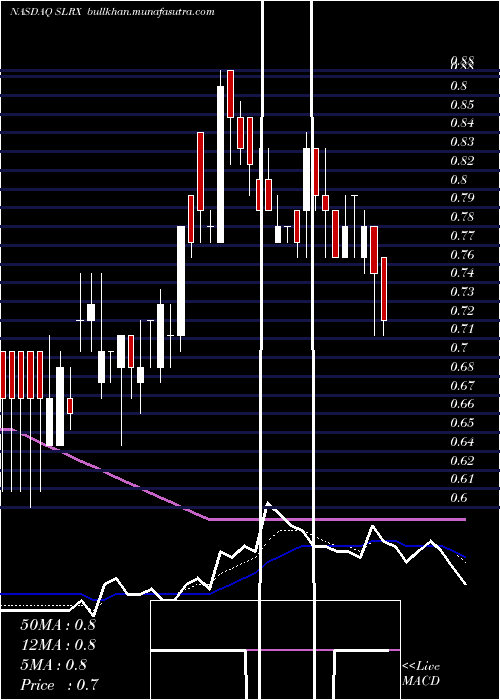
Task: Click the 0.77 price axis label
Action: [x=462, y=236]
